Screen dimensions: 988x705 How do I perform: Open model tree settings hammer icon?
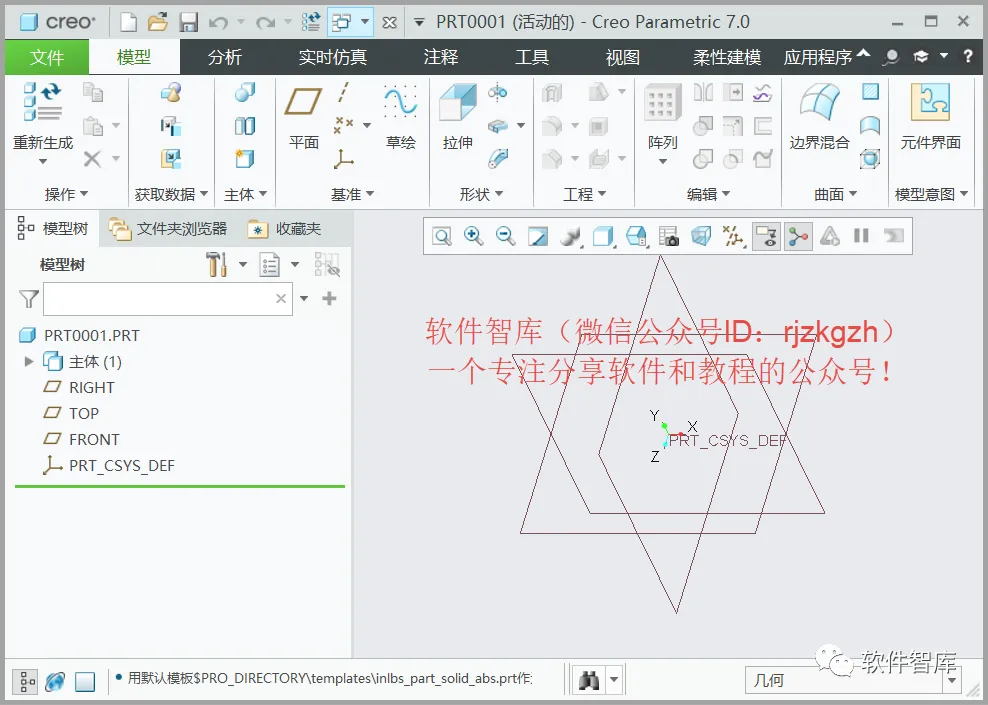point(216,265)
